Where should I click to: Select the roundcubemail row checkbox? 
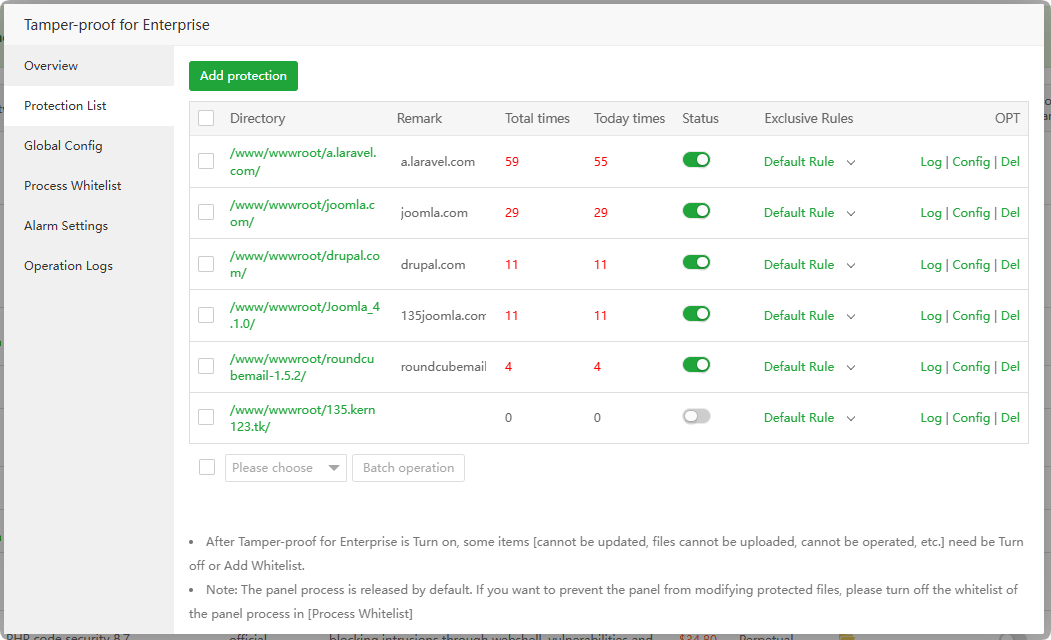tap(206, 366)
